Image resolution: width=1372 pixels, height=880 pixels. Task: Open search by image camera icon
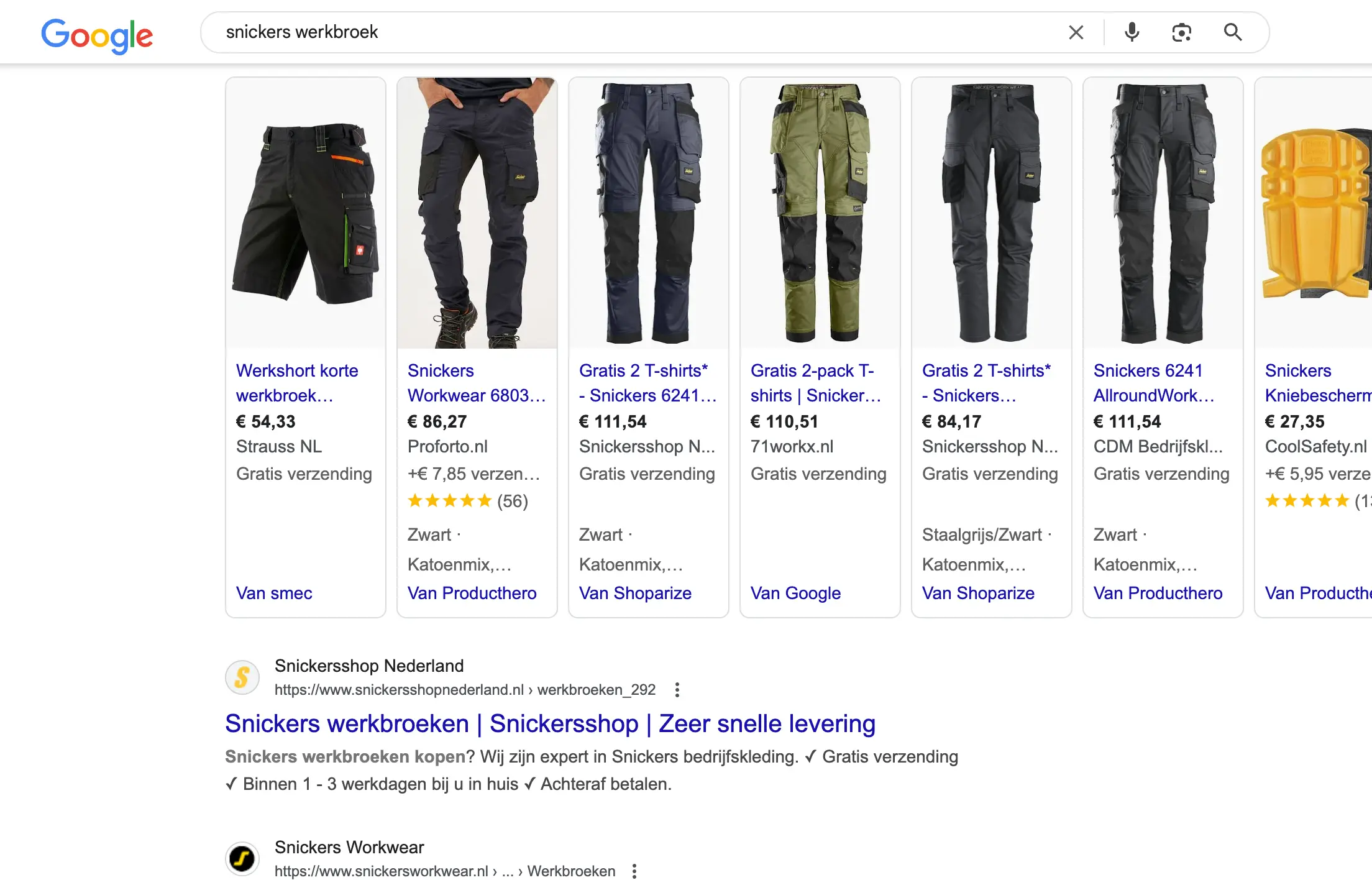(1182, 32)
